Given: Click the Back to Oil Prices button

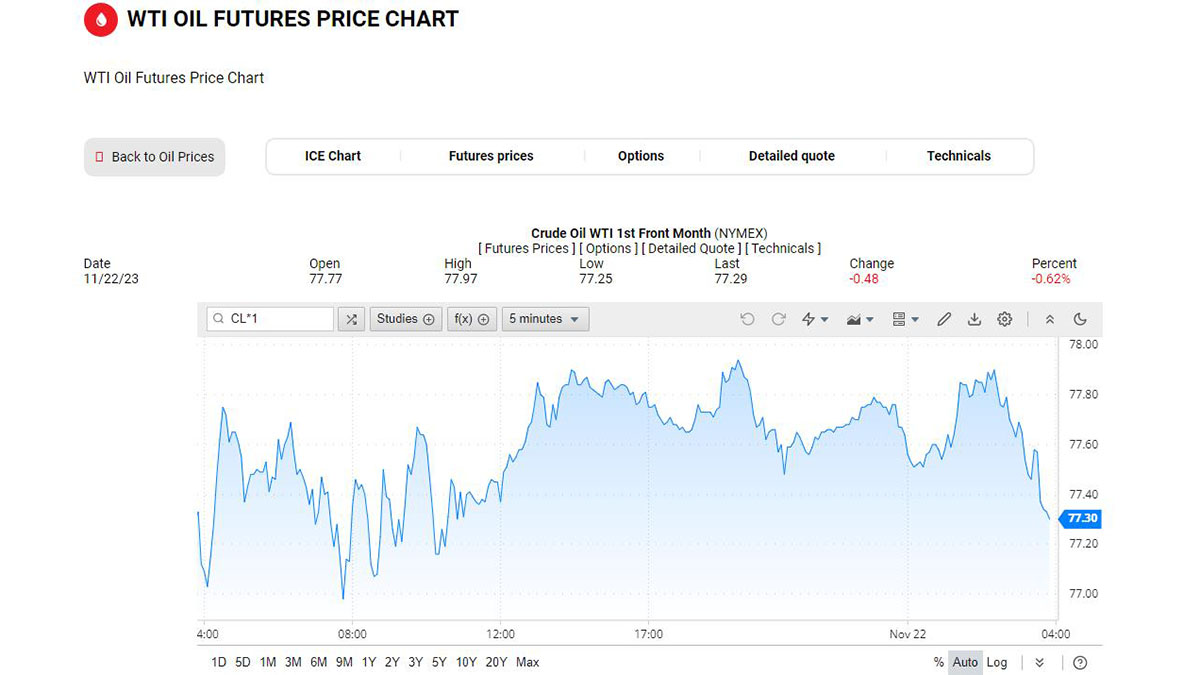Looking at the screenshot, I should [155, 157].
